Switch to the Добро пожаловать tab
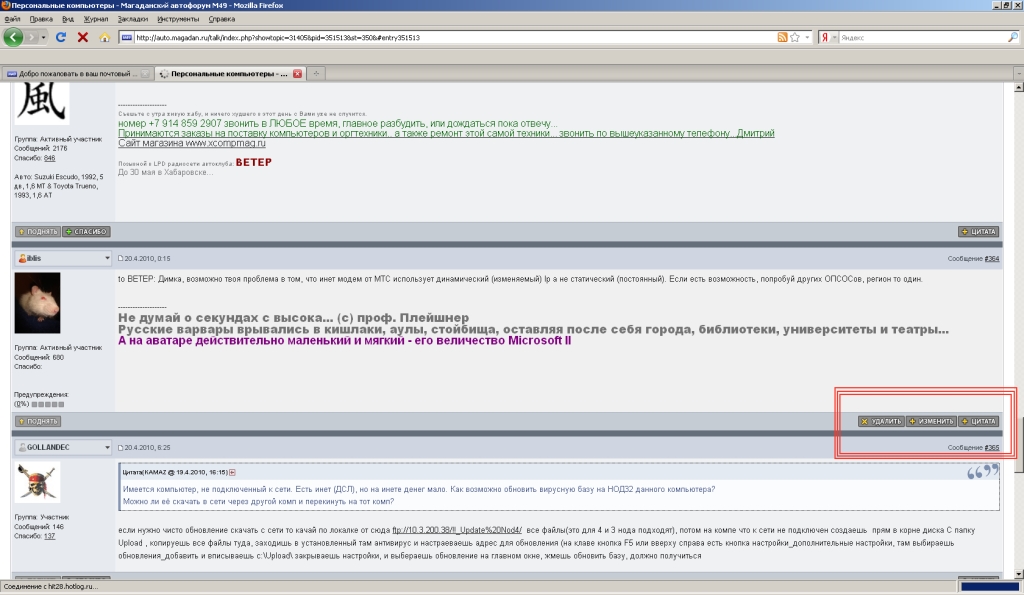1024x595 pixels. tap(78, 74)
